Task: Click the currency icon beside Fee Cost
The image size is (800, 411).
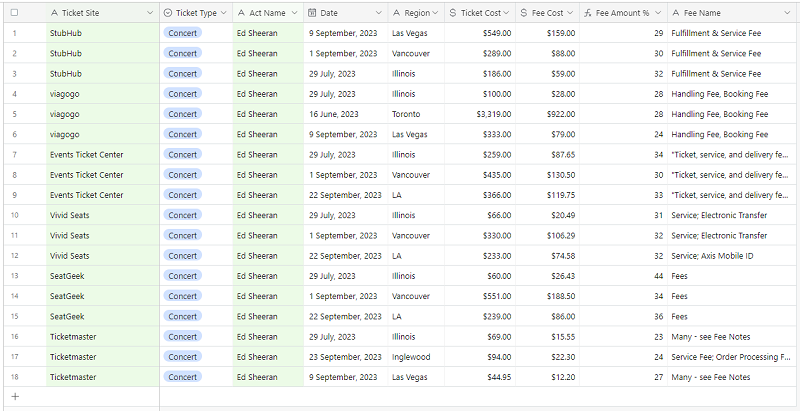Action: click(x=523, y=13)
